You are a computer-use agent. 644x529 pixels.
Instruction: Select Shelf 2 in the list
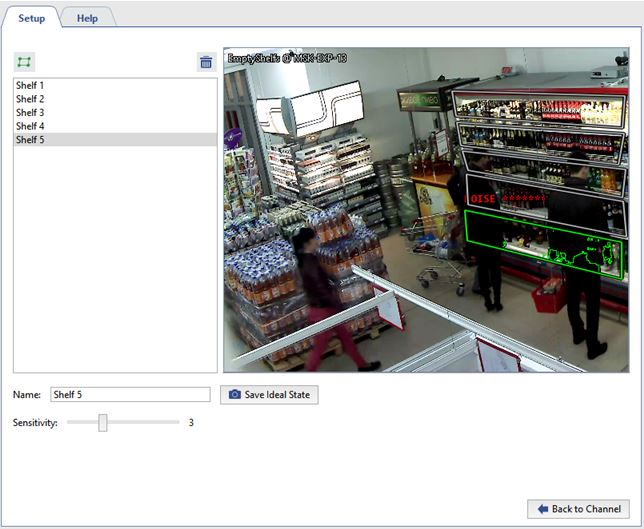click(x=30, y=99)
